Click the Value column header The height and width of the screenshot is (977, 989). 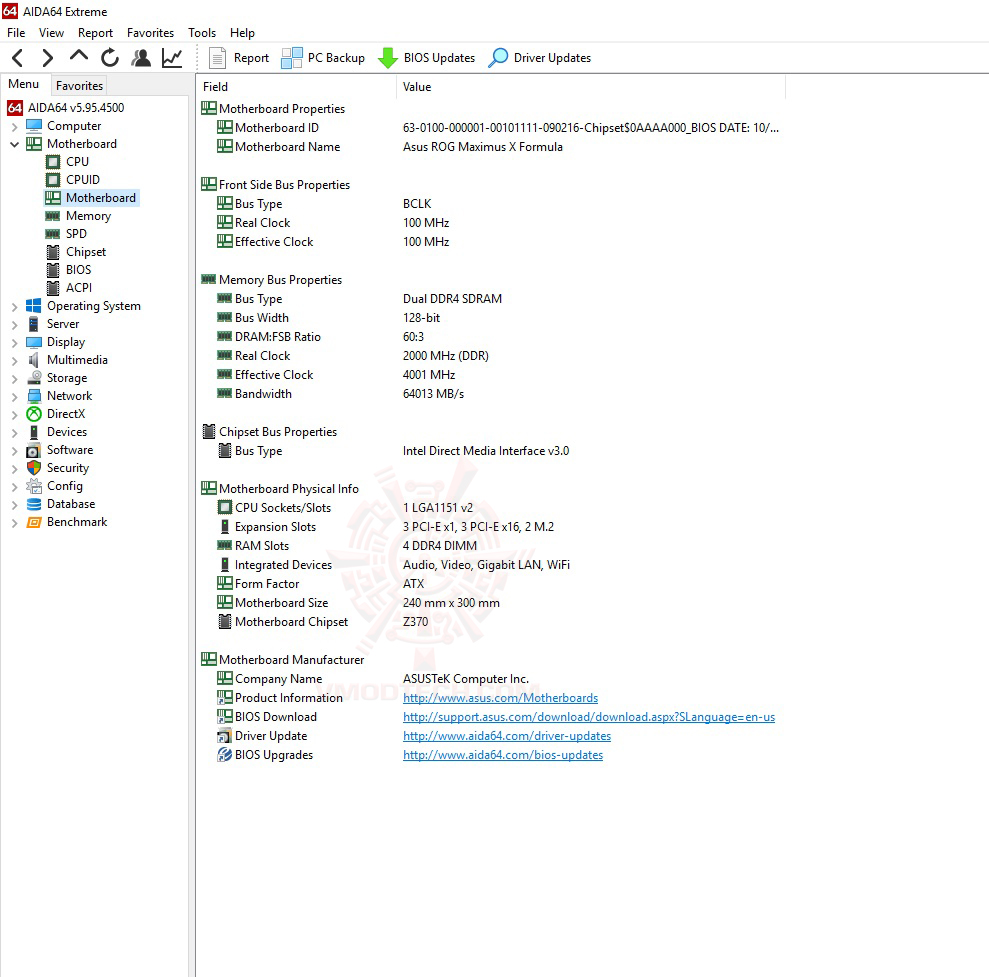[x=591, y=87]
